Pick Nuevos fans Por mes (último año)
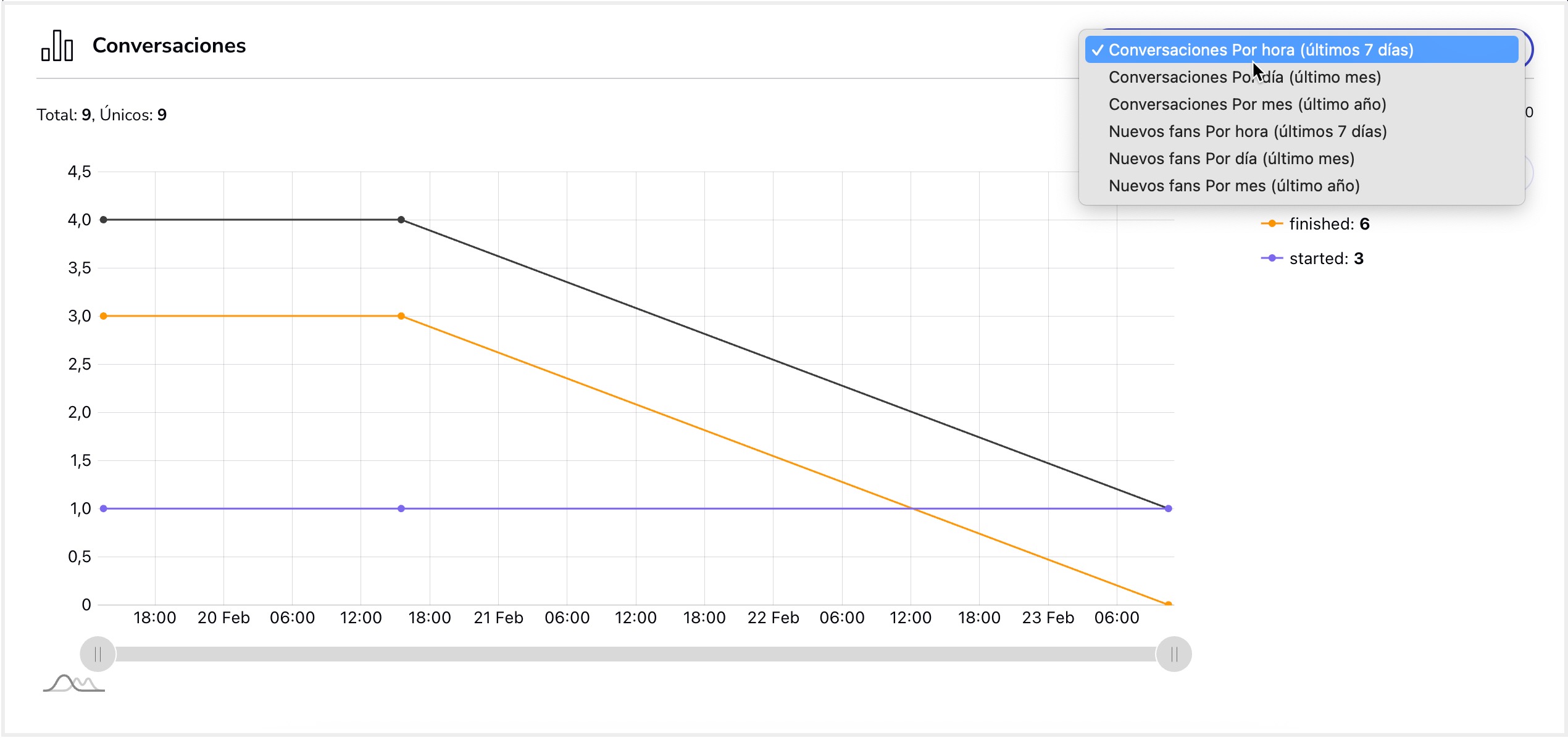The height and width of the screenshot is (738, 1568). tap(1233, 186)
